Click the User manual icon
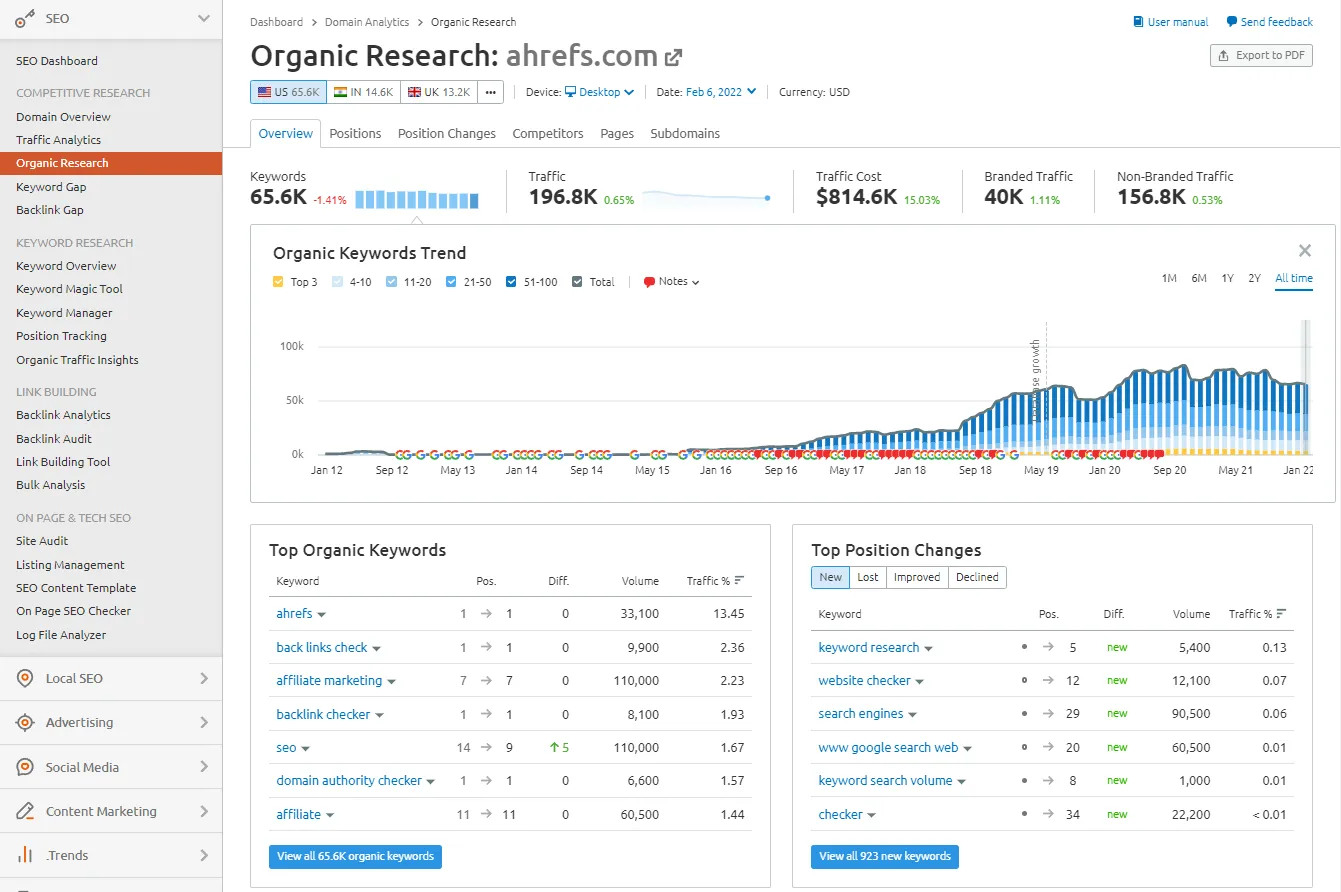The height and width of the screenshot is (892, 1341). 1137,21
